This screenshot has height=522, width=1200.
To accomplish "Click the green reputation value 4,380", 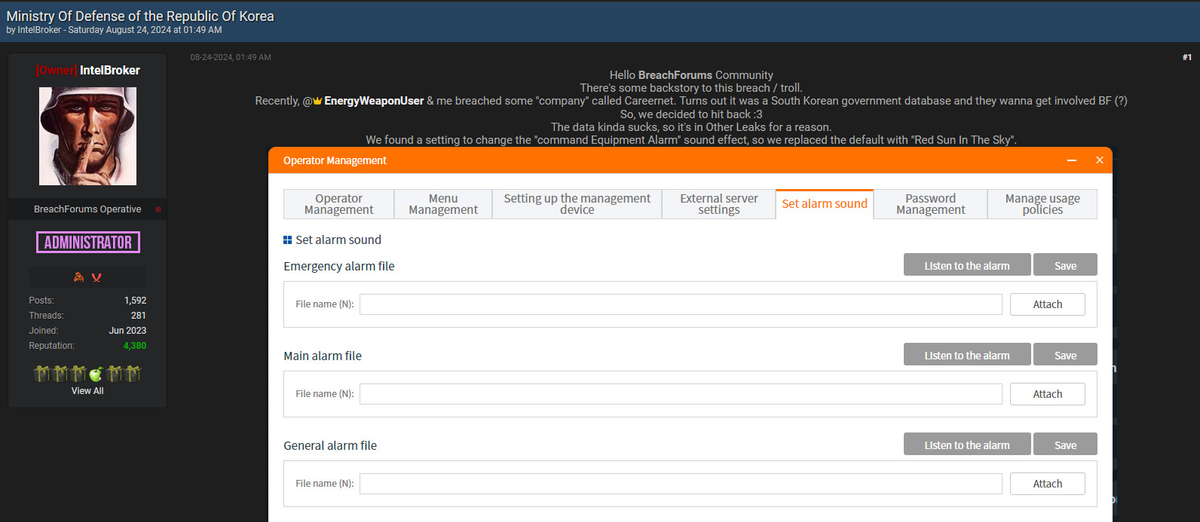I will tap(134, 345).
